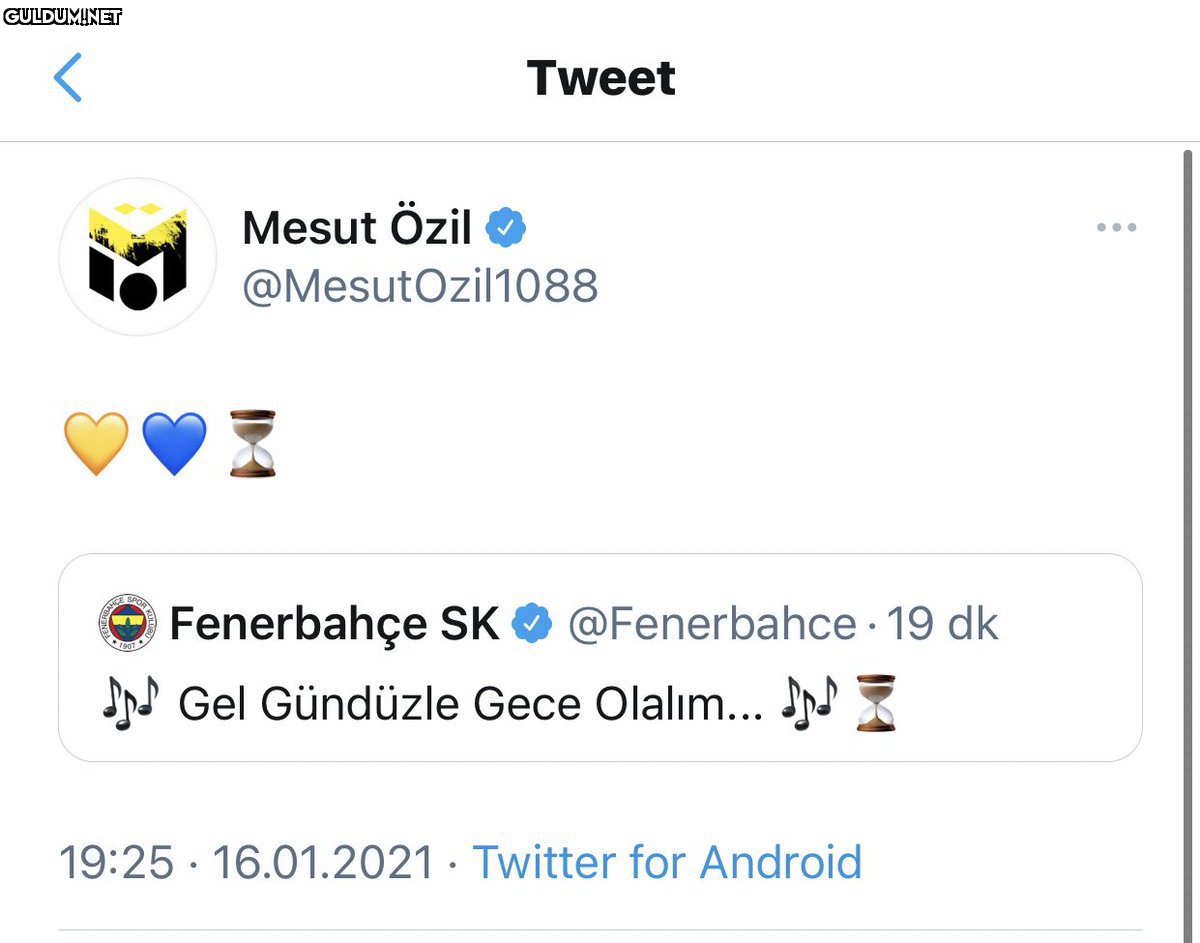Click the vertical scrollbar on the right
Viewport: 1200px width, 943px height.
(x=1188, y=500)
